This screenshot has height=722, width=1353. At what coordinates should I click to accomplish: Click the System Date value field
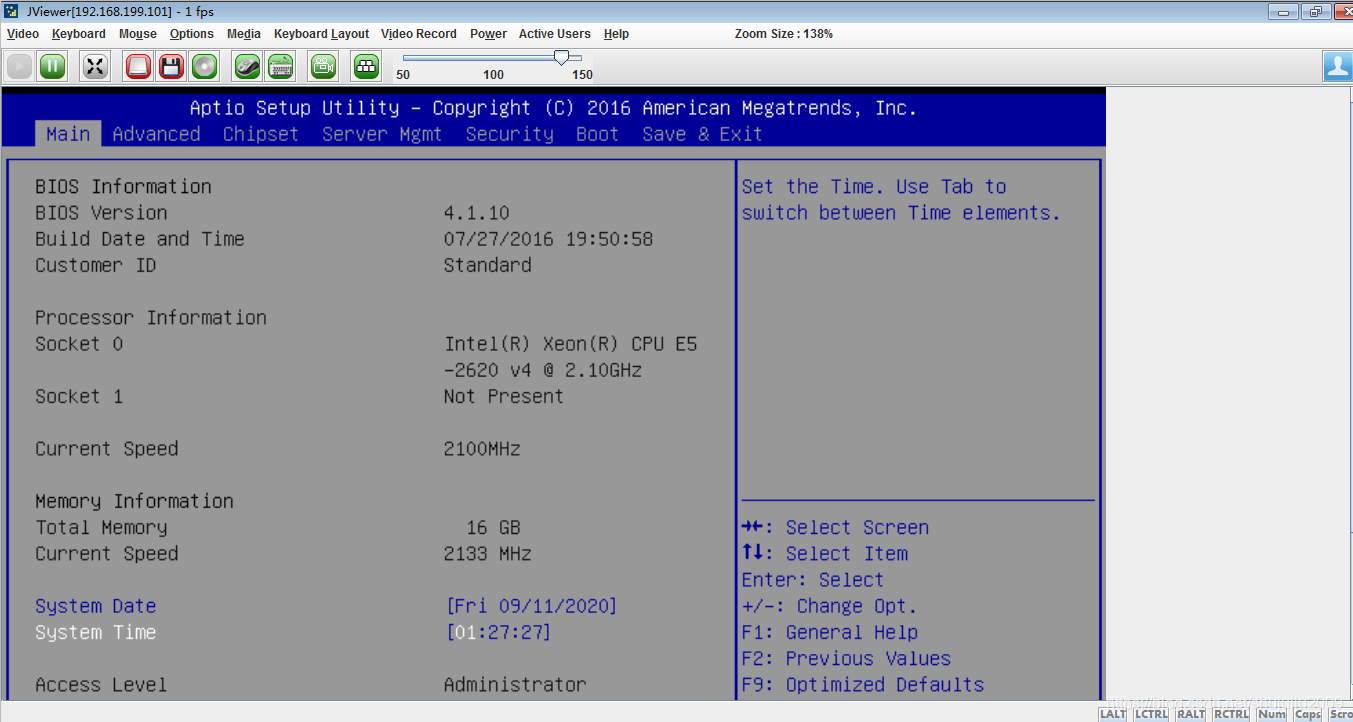click(531, 606)
